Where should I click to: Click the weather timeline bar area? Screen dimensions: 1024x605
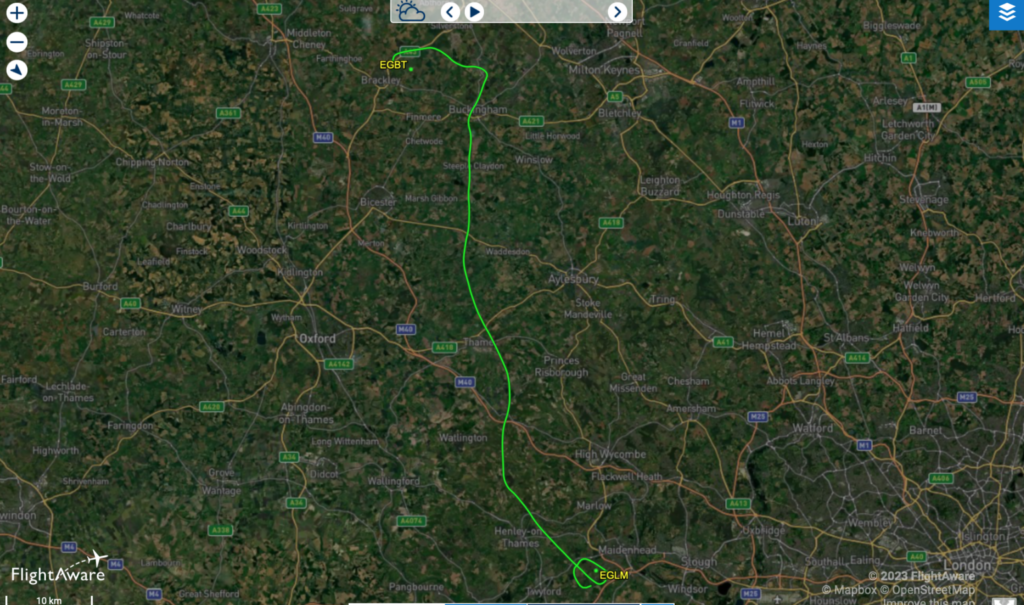coord(545,12)
